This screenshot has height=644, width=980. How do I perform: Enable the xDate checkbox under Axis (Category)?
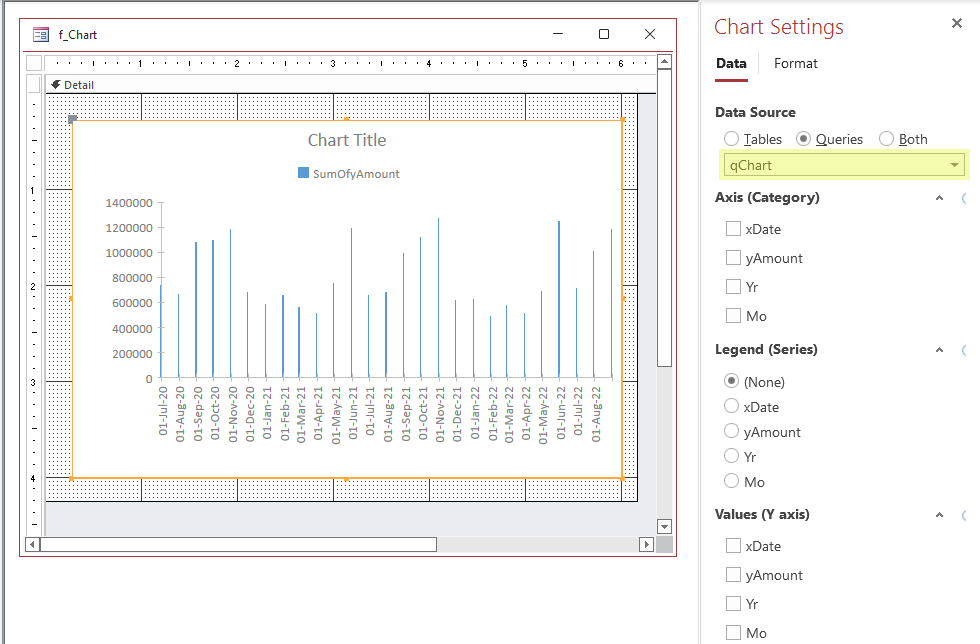(731, 228)
